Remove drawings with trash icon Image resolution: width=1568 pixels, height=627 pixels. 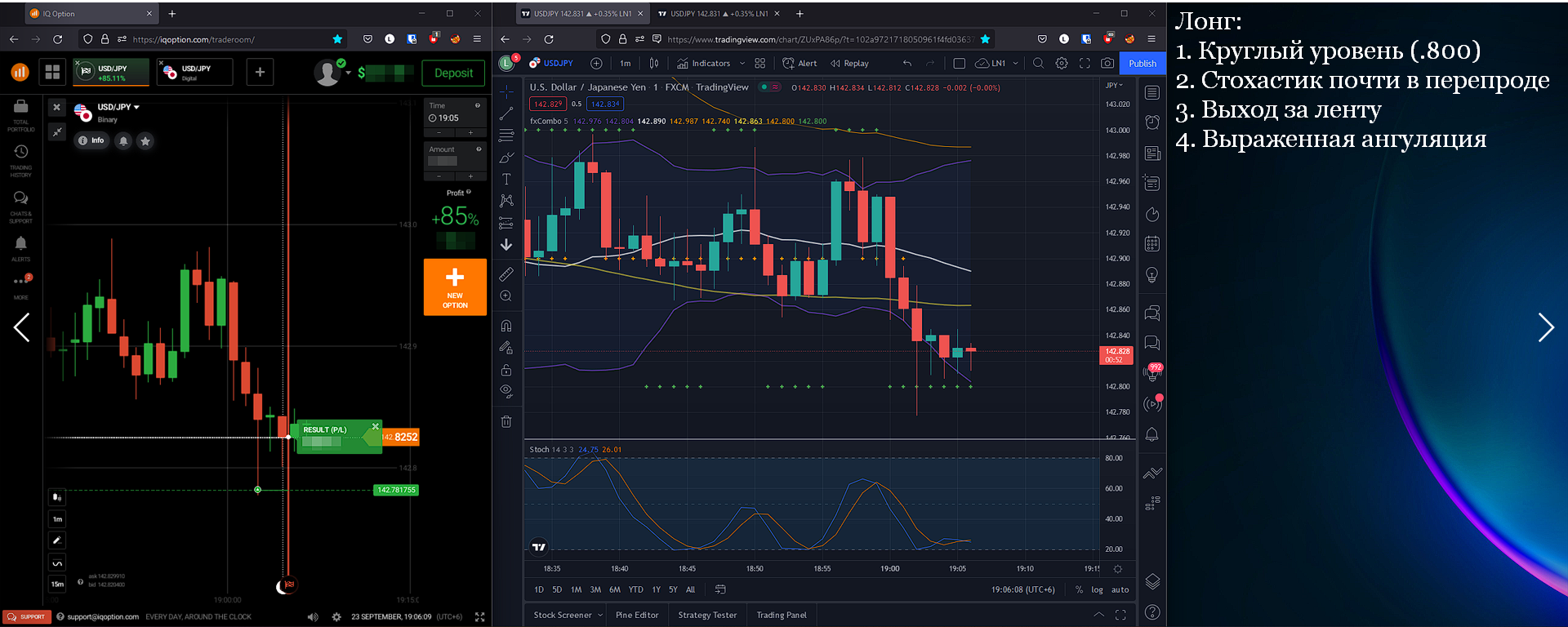tap(506, 421)
